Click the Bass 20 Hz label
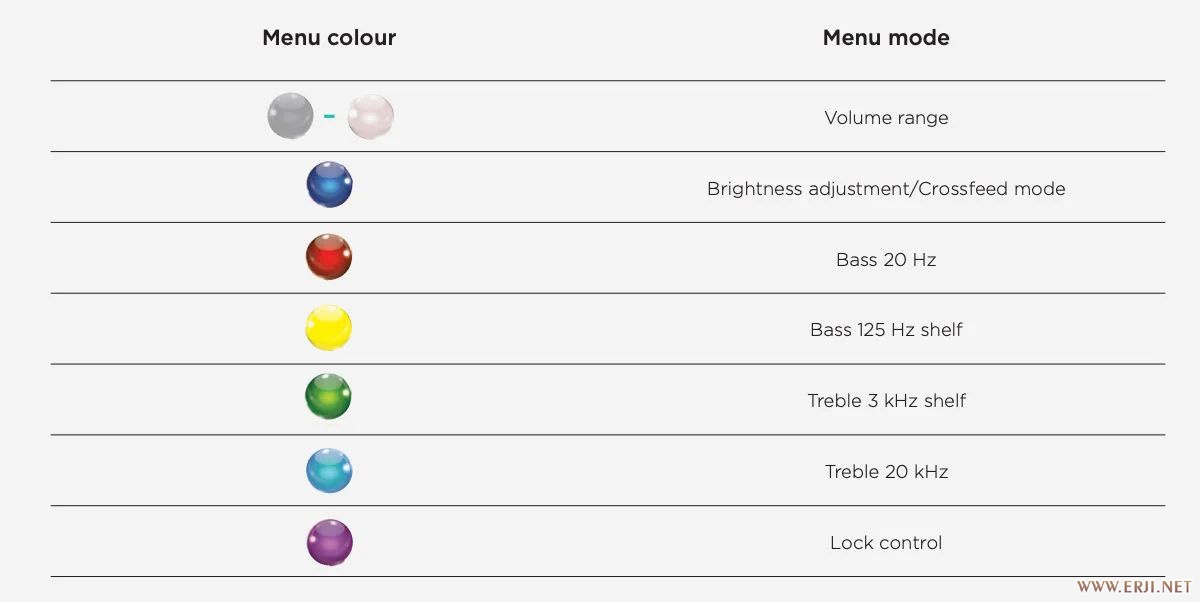Screen dimensions: 1200x602 [886, 260]
